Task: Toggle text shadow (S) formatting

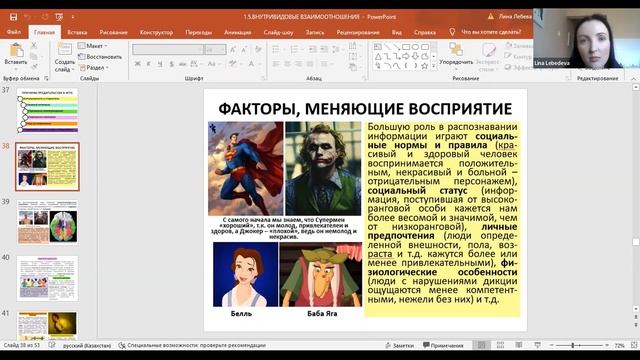Action: 171,64
